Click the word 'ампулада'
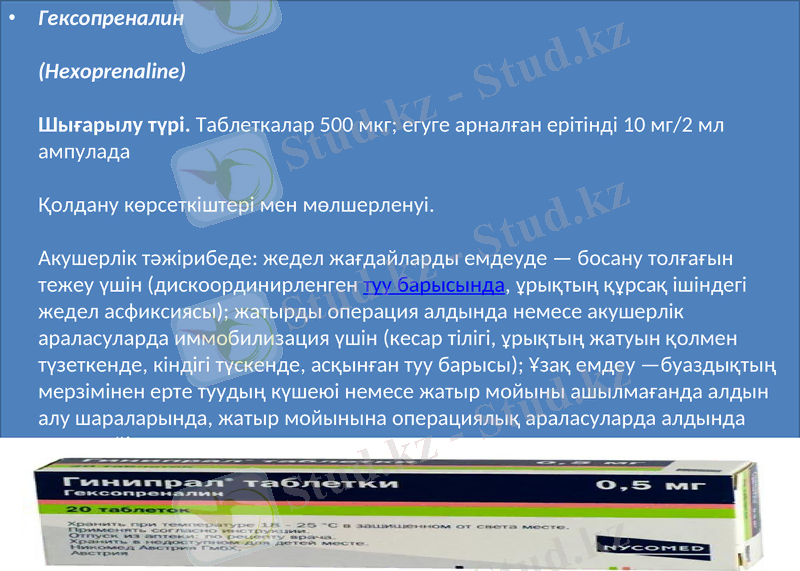This screenshot has height=571, width=800. point(84,152)
